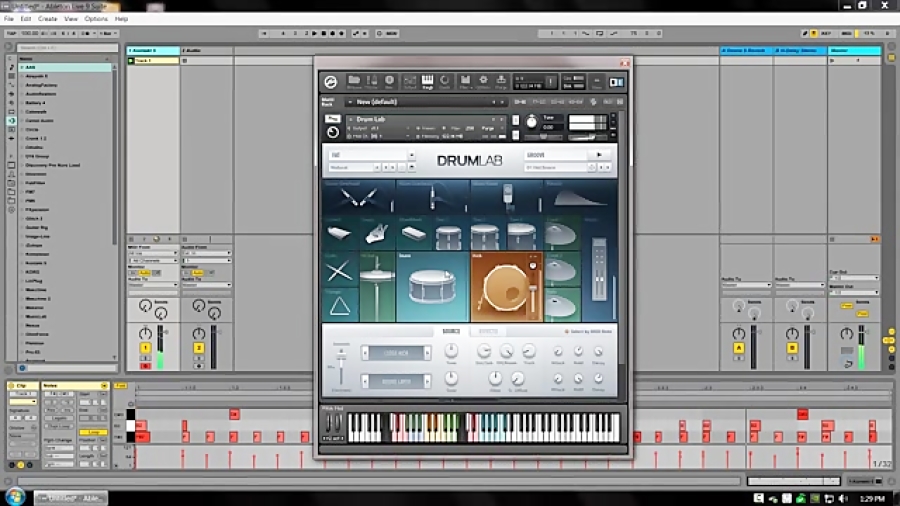
Task: Enable Select by MIDI Note option
Action: [x=588, y=332]
